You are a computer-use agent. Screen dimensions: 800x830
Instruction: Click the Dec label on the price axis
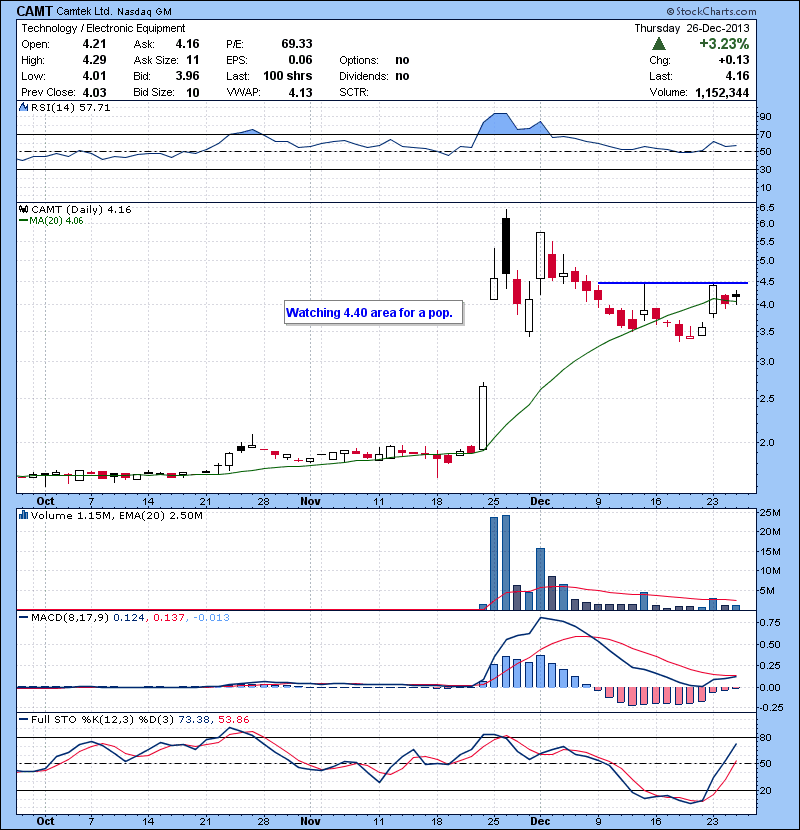(x=540, y=501)
